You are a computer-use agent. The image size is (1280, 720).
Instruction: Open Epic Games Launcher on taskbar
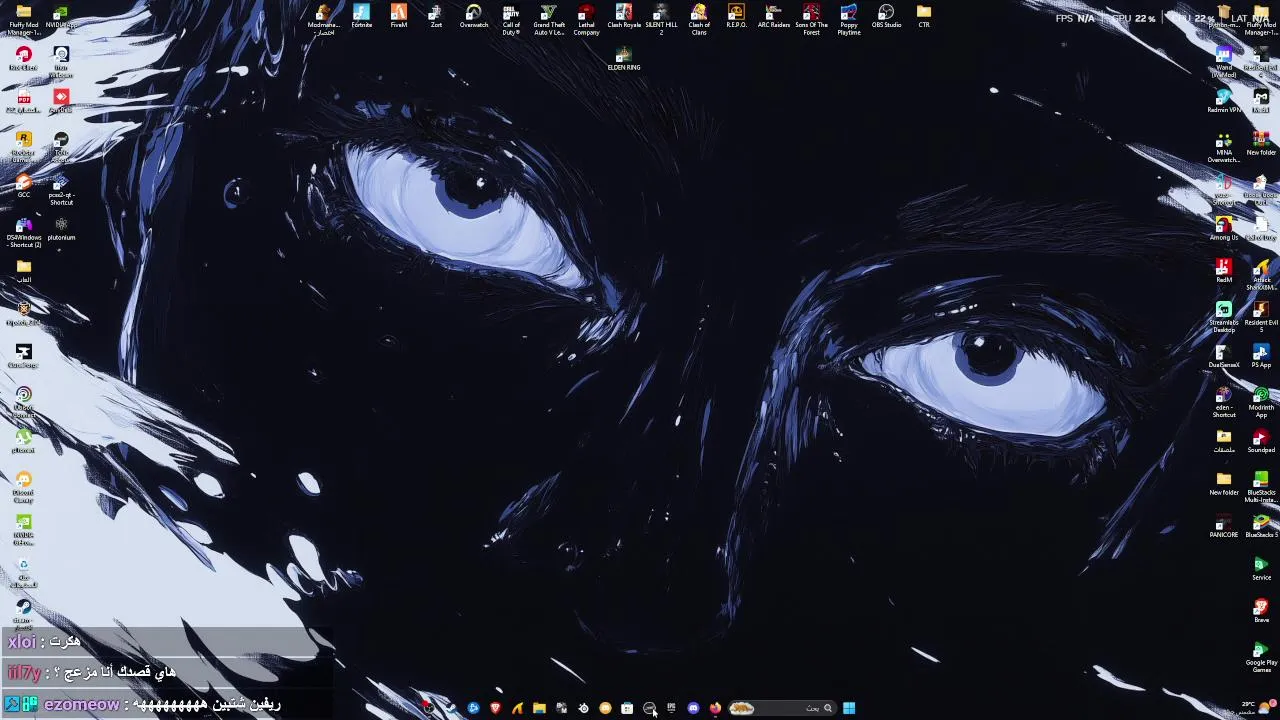point(671,708)
